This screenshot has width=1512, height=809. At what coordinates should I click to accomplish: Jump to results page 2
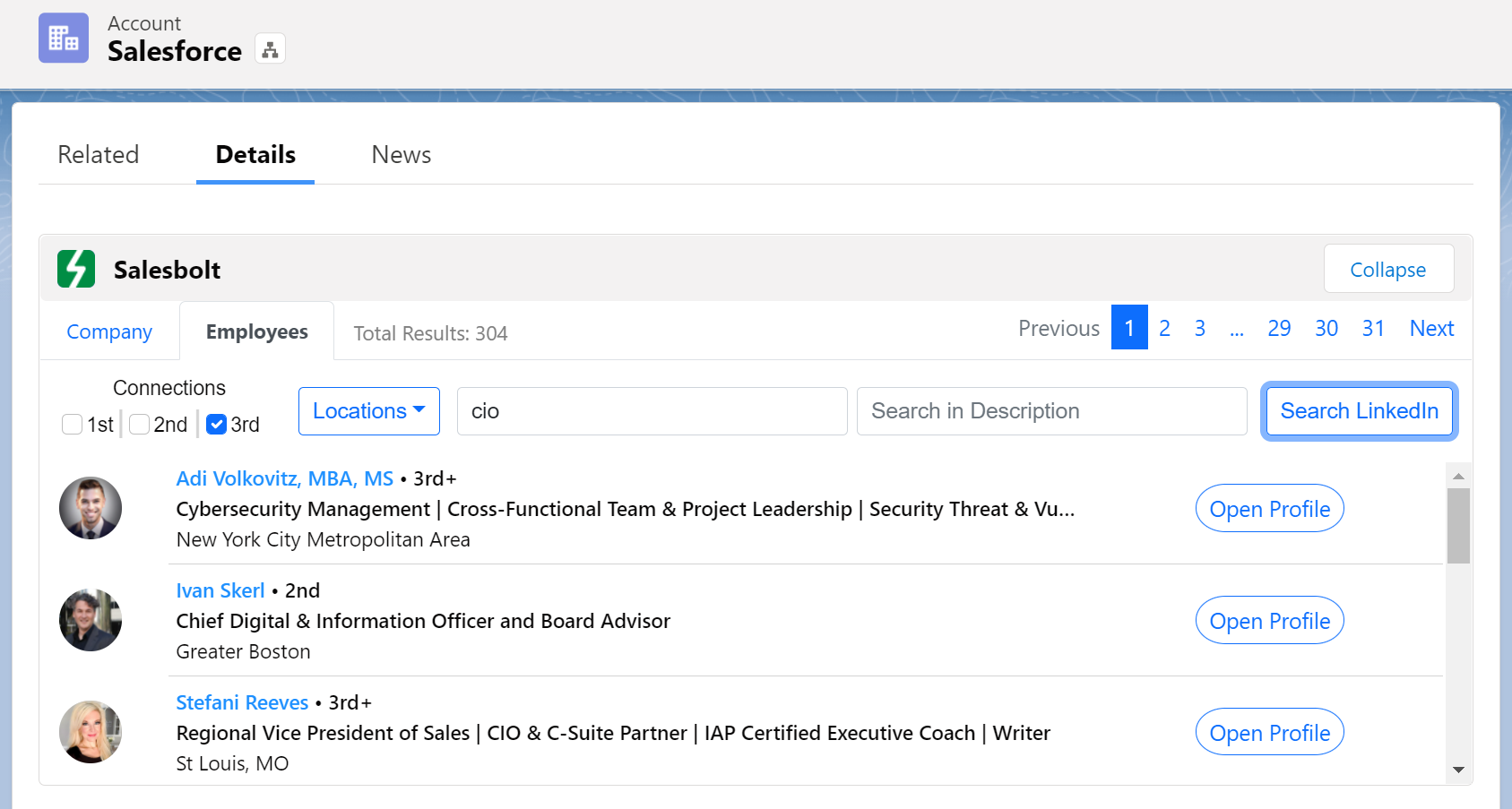point(1164,329)
